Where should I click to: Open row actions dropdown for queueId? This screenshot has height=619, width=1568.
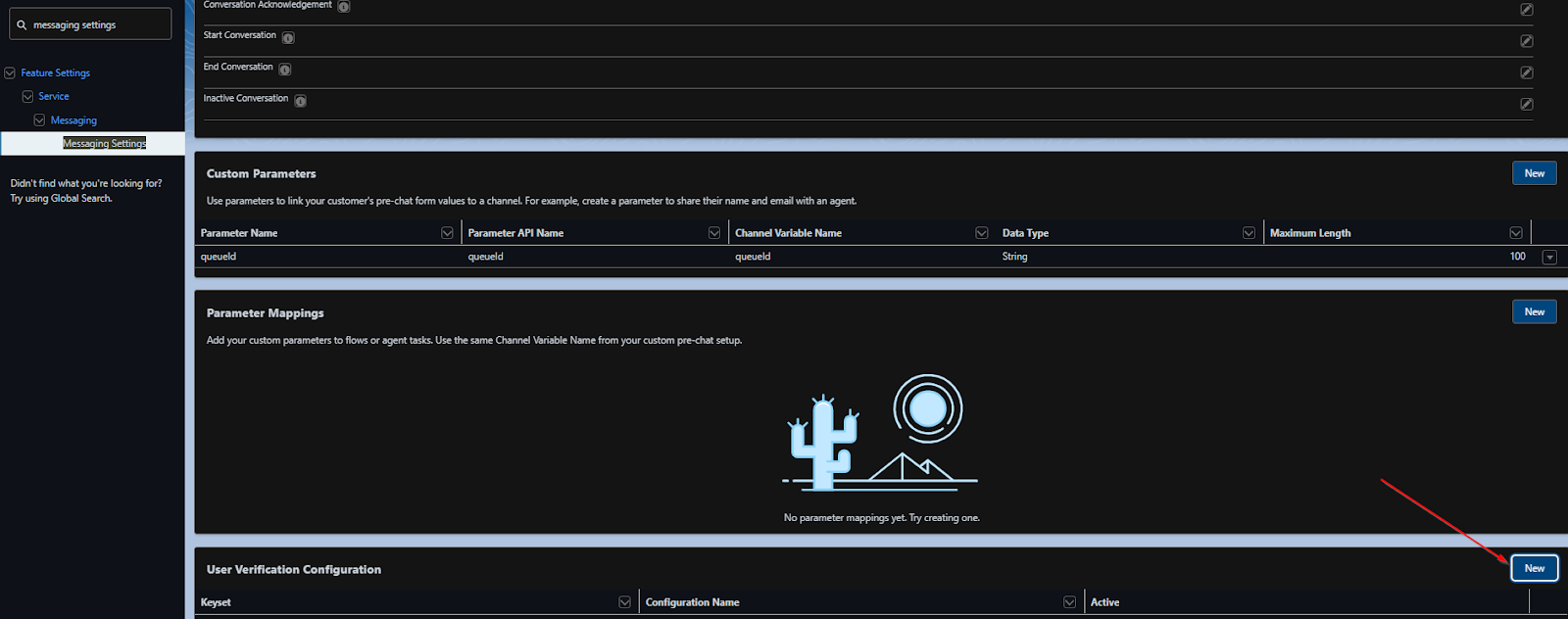pyautogui.click(x=1549, y=258)
